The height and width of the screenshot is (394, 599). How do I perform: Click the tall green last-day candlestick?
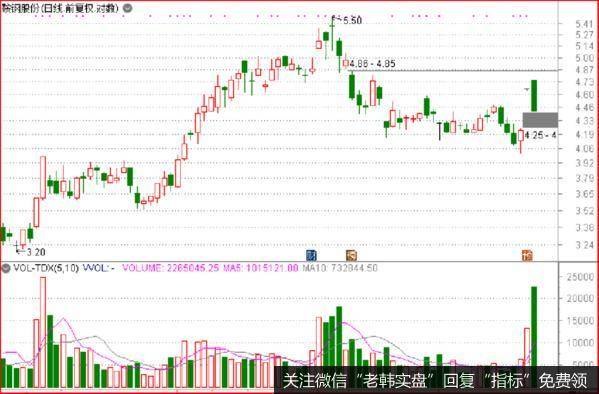[534, 96]
